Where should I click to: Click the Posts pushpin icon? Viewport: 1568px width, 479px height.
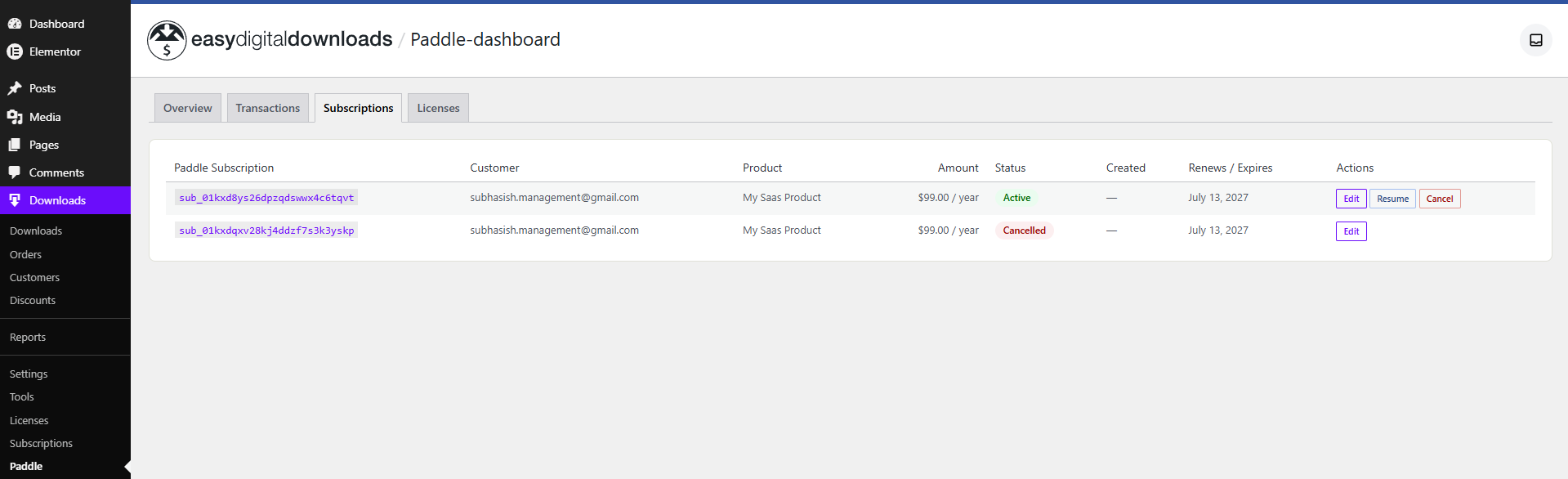15,88
